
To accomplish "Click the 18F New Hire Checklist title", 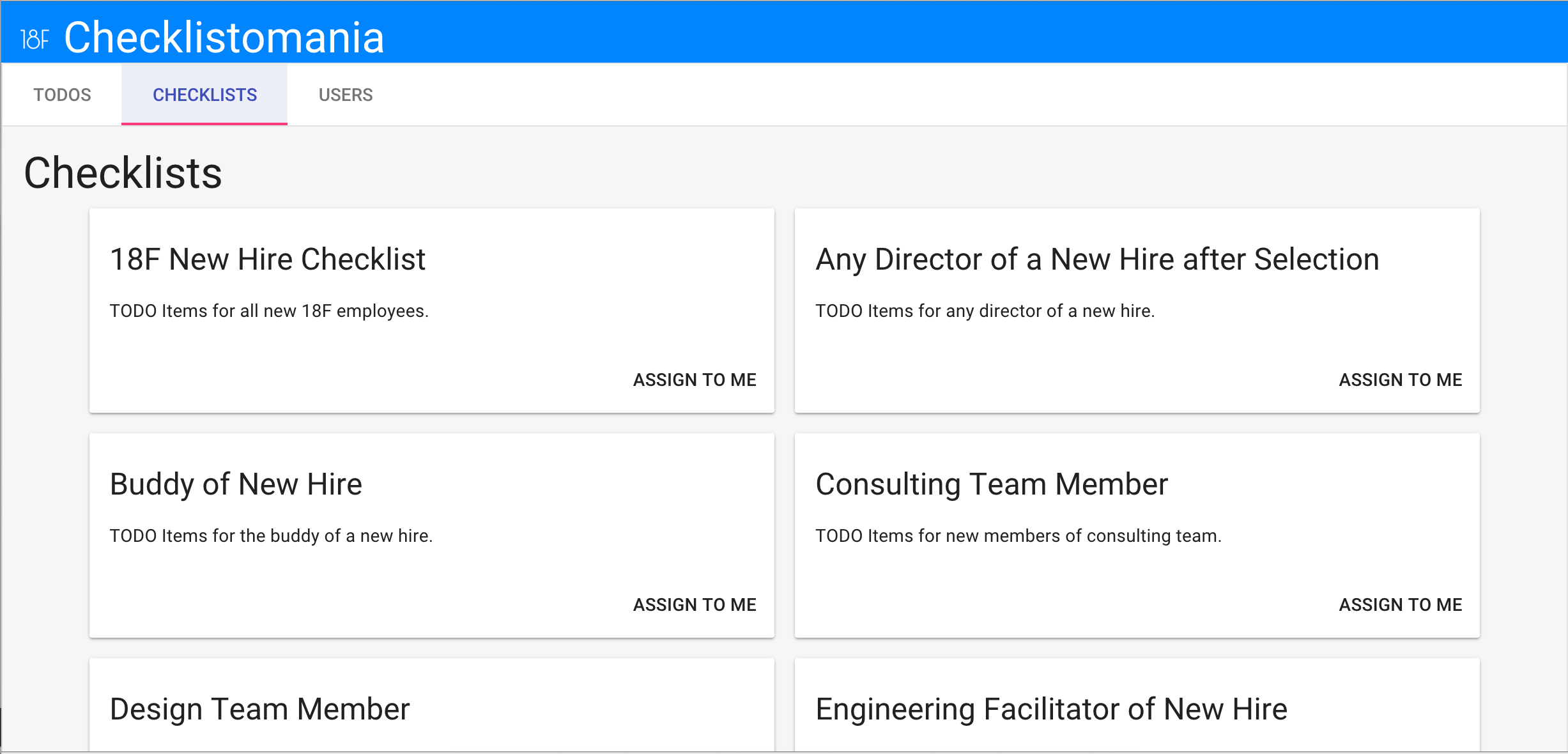I will (267, 259).
